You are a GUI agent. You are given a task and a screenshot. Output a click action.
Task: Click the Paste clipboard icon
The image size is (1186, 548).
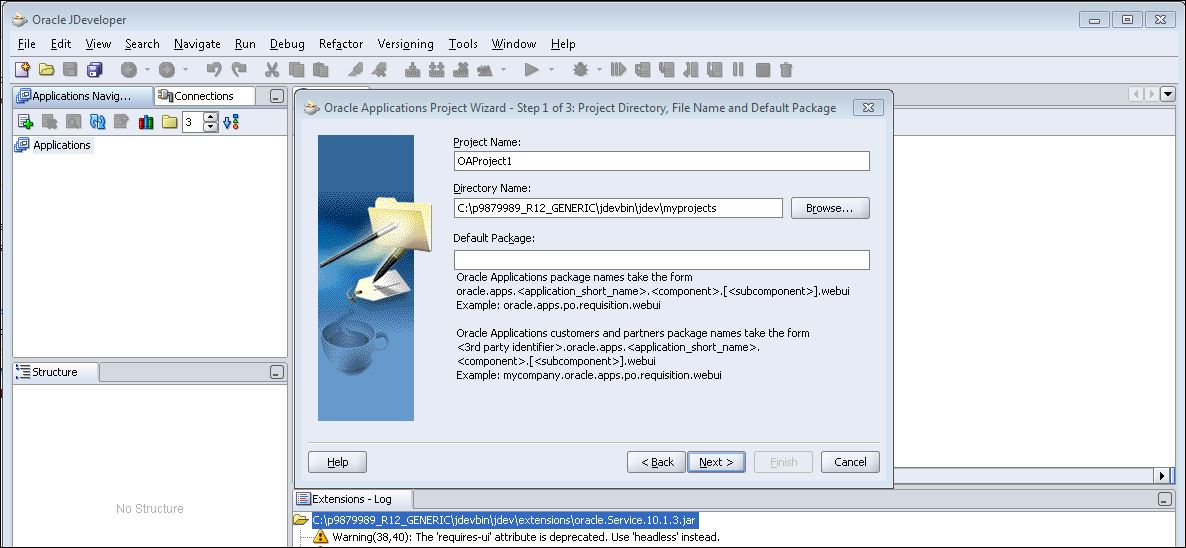(321, 70)
